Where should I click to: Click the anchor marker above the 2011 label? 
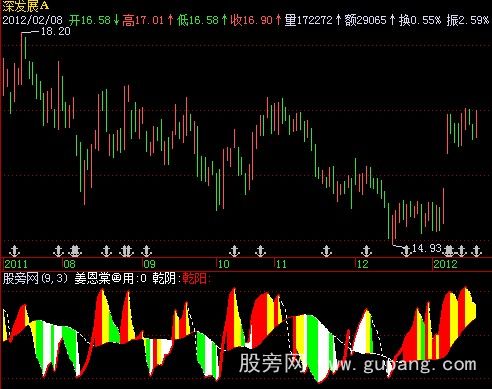pos(14,251)
